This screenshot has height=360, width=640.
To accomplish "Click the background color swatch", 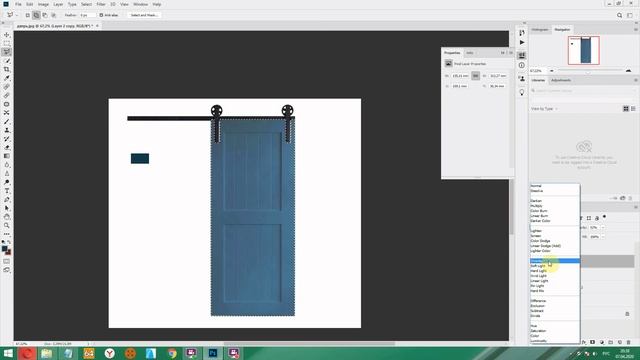I will point(9,252).
